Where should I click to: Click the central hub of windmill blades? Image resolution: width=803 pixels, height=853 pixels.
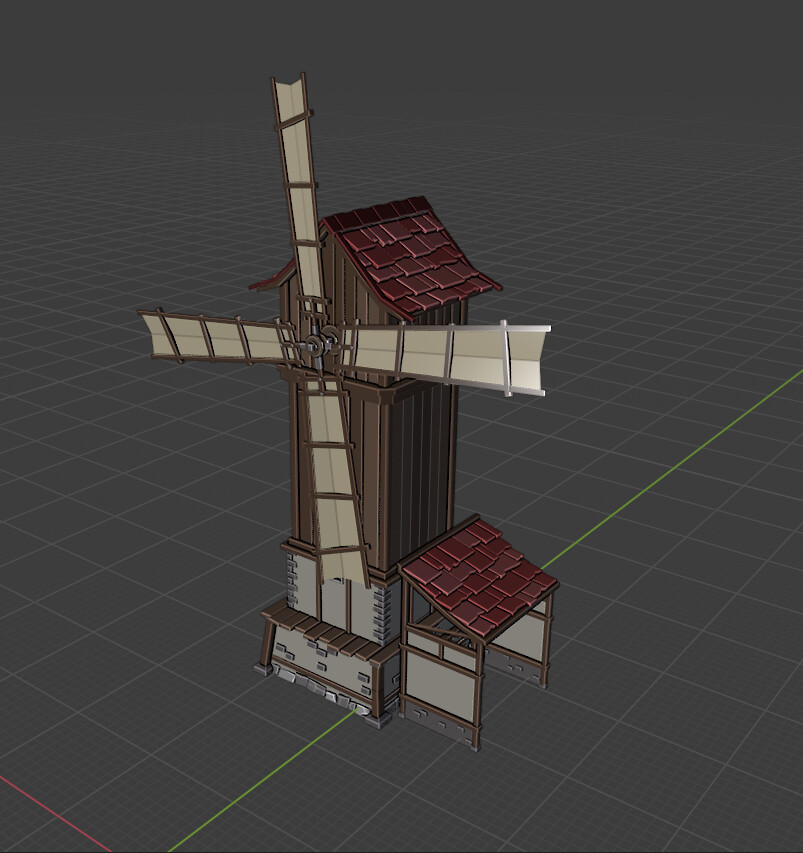click(x=314, y=344)
